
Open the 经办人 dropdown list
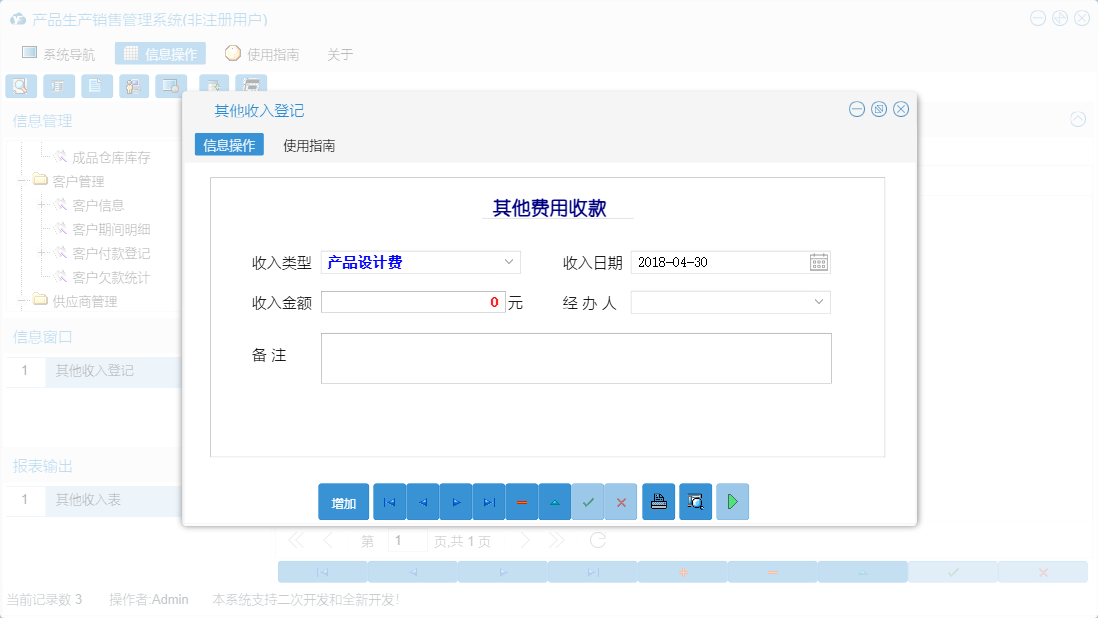click(820, 302)
